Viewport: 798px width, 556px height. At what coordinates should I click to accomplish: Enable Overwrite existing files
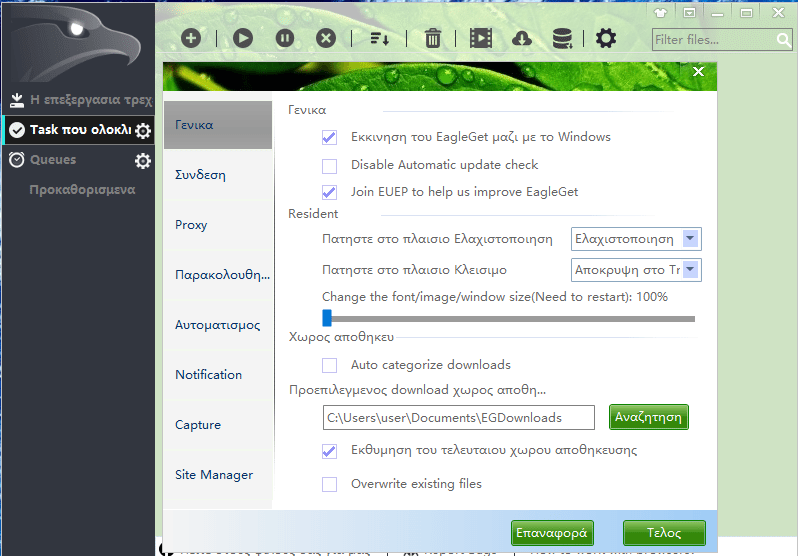pos(329,484)
